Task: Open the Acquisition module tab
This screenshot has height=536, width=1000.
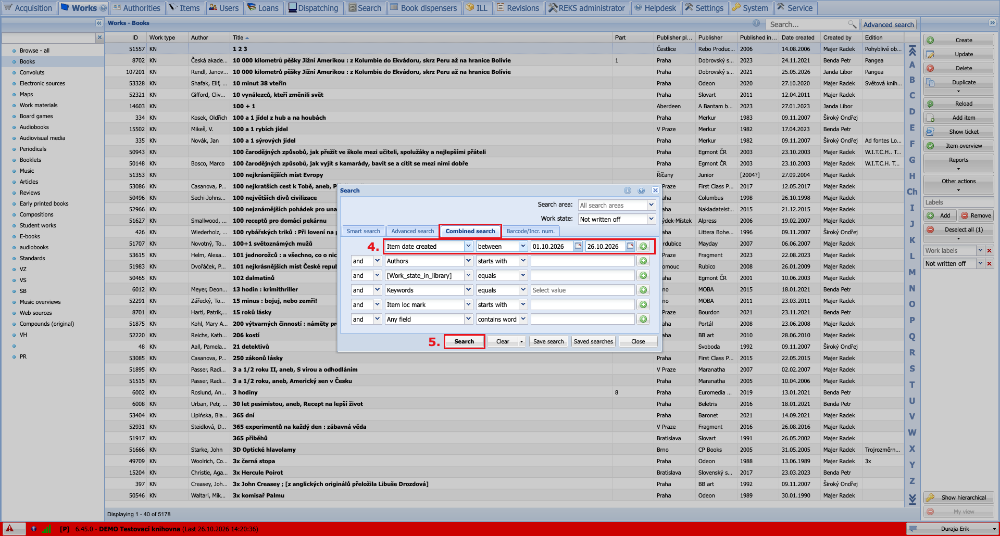Action: coord(29,8)
